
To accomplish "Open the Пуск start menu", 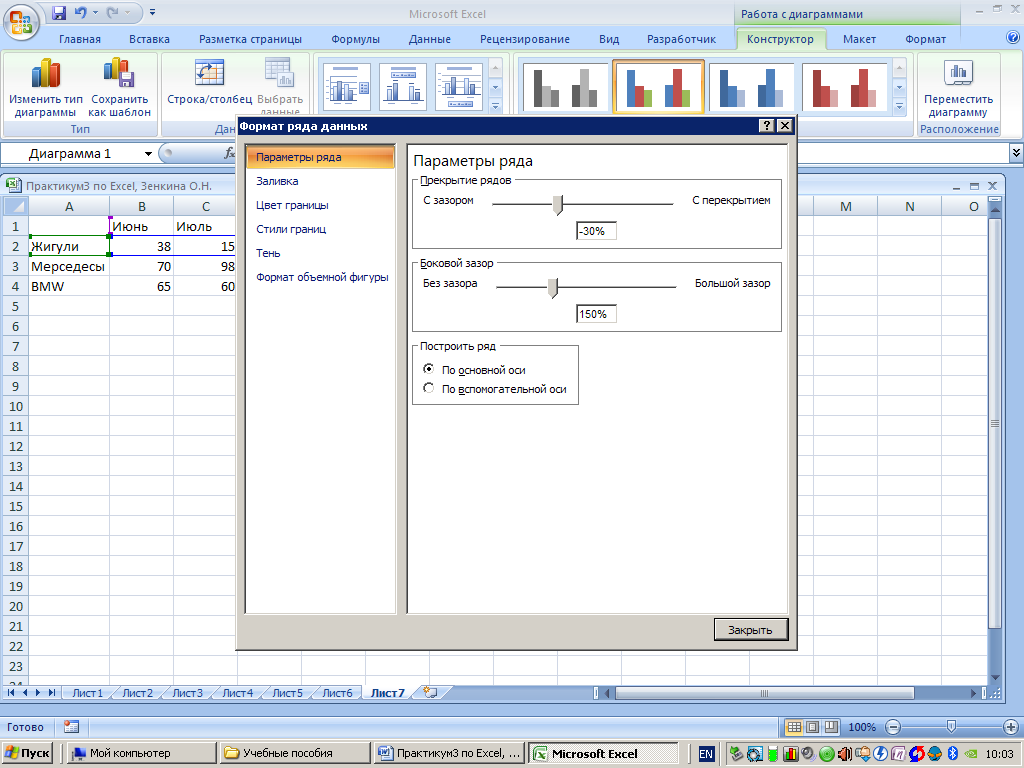I will pos(27,754).
